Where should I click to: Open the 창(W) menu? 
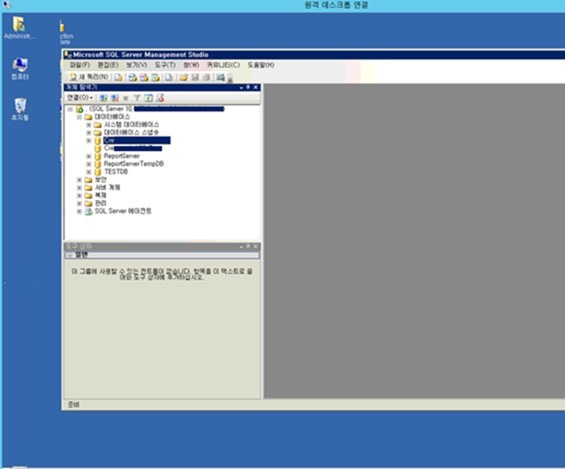(x=191, y=65)
